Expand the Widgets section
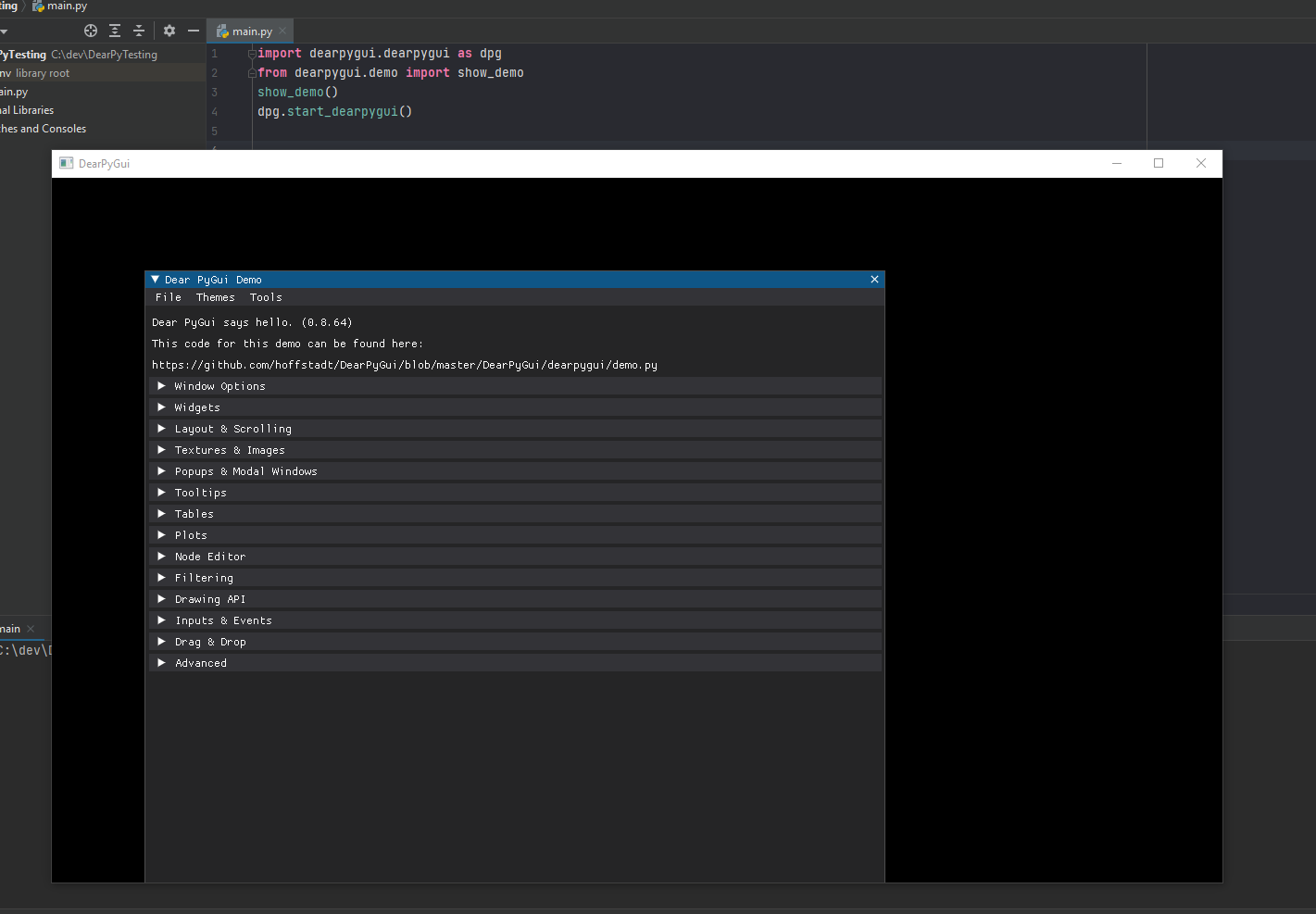The width and height of the screenshot is (1316, 914). point(197,407)
